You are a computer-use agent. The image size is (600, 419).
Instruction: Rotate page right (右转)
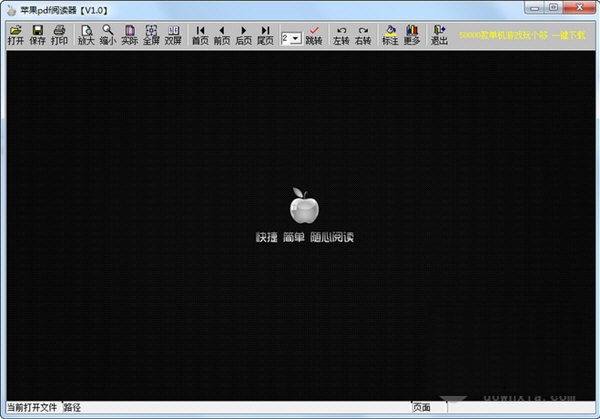click(x=363, y=35)
